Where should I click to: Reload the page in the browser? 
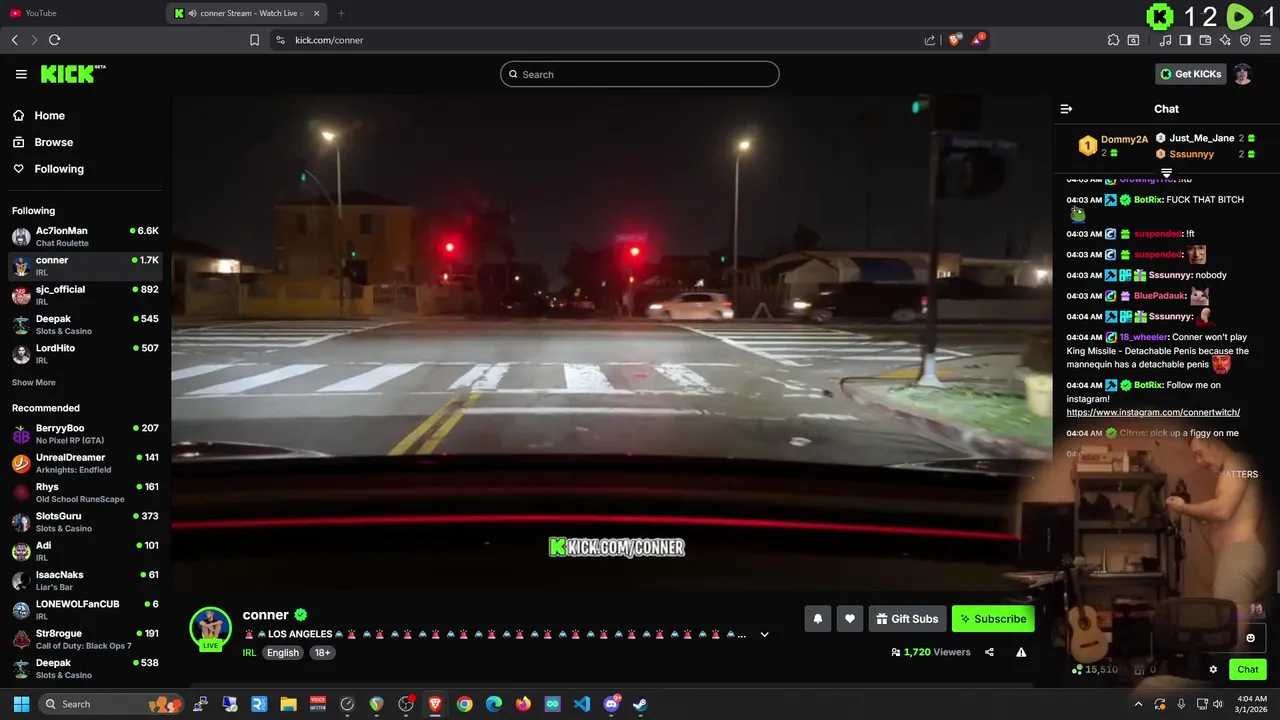pyautogui.click(x=54, y=40)
